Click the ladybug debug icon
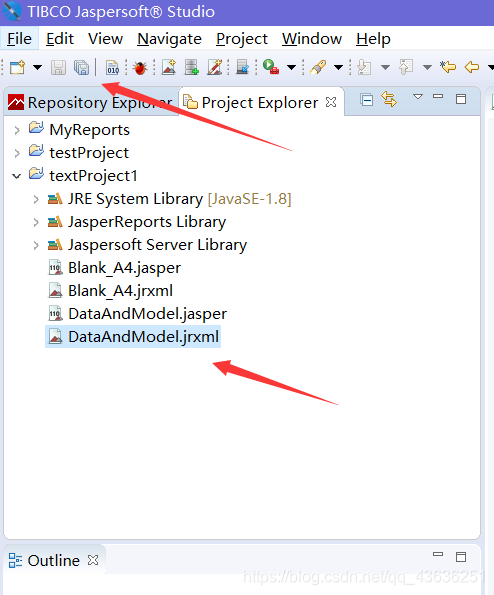The height and width of the screenshot is (595, 494). tap(140, 68)
